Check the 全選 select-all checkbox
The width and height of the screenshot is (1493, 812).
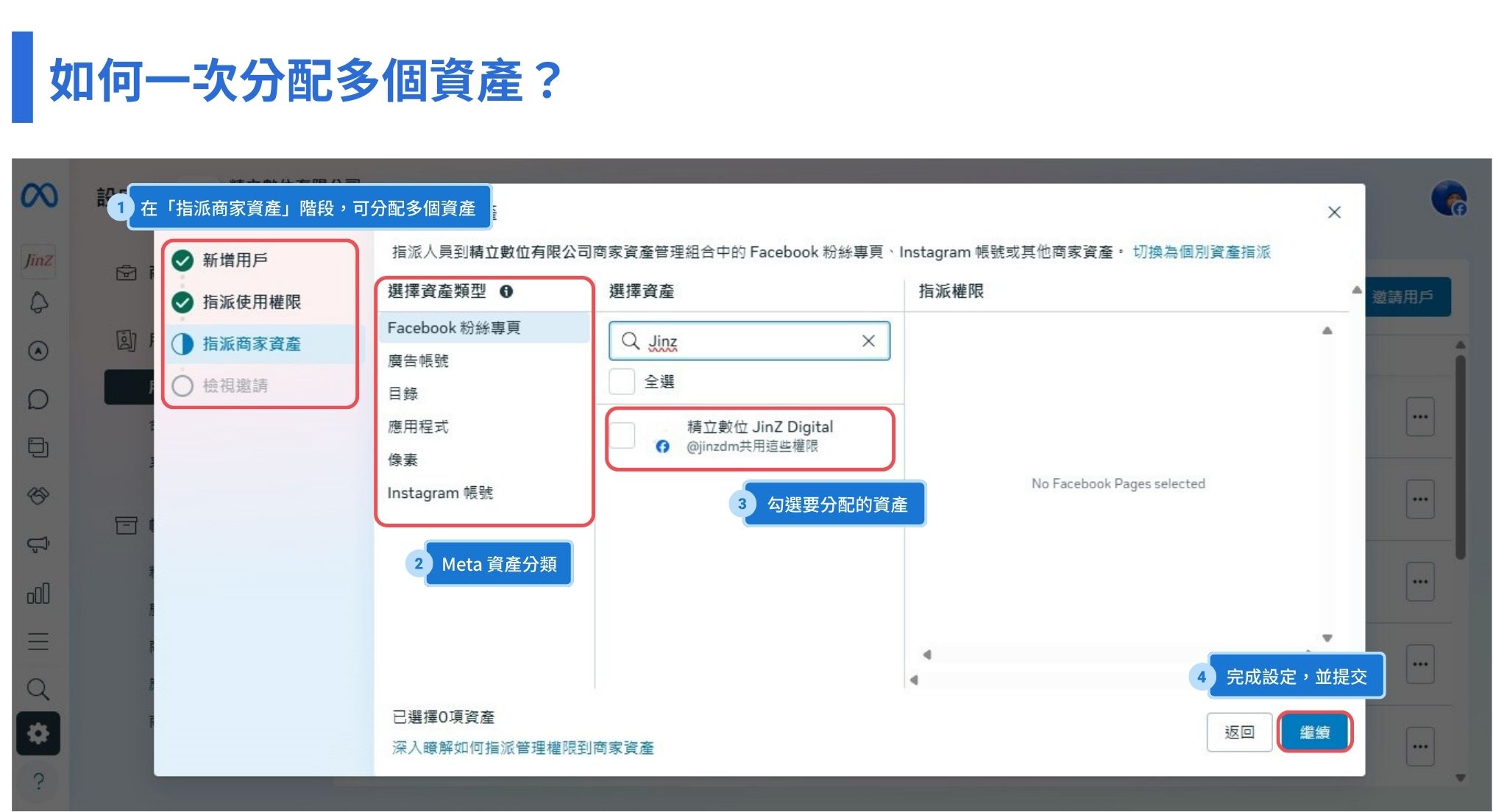[x=622, y=382]
